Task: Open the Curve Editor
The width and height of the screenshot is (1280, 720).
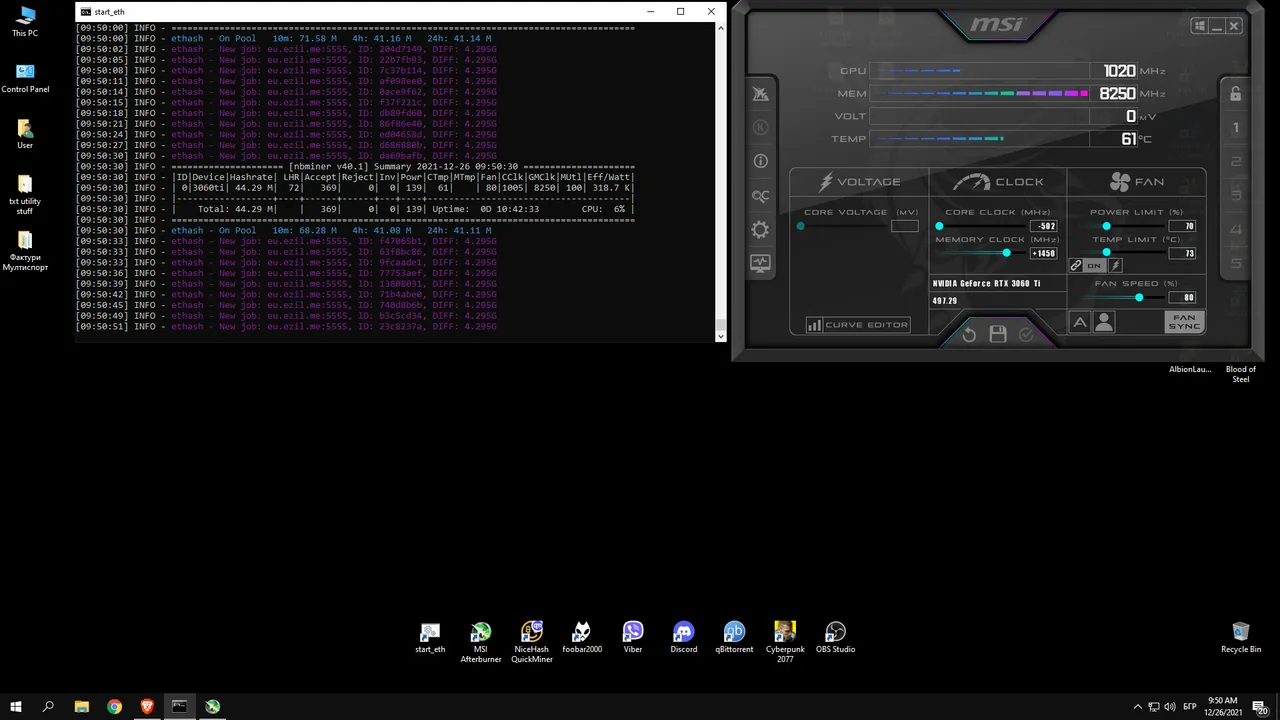Action: tap(858, 324)
